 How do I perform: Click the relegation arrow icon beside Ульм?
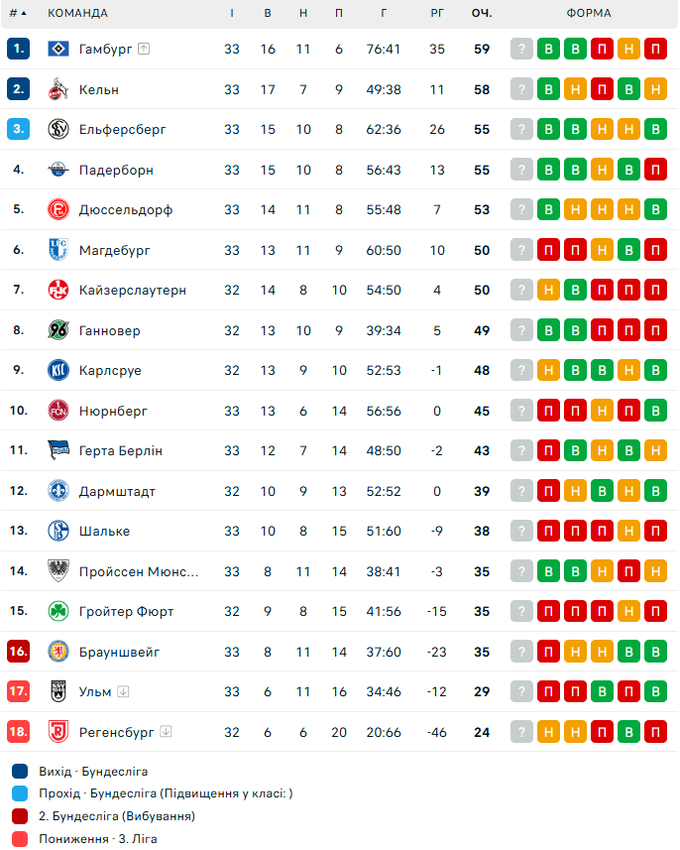tap(123, 691)
